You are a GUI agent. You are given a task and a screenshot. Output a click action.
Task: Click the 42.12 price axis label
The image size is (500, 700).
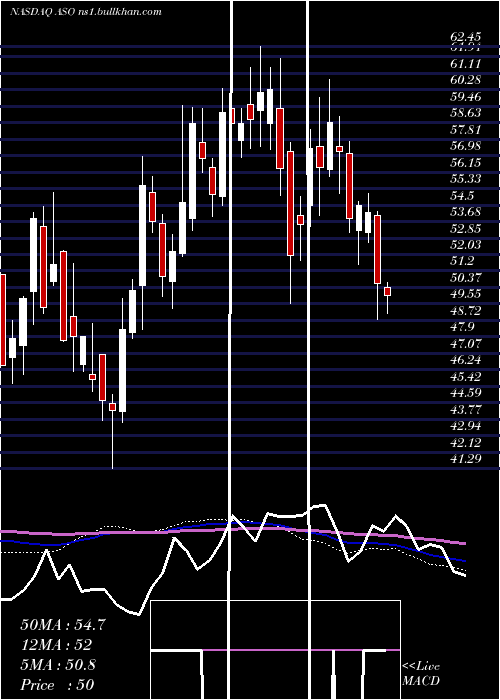(466, 443)
